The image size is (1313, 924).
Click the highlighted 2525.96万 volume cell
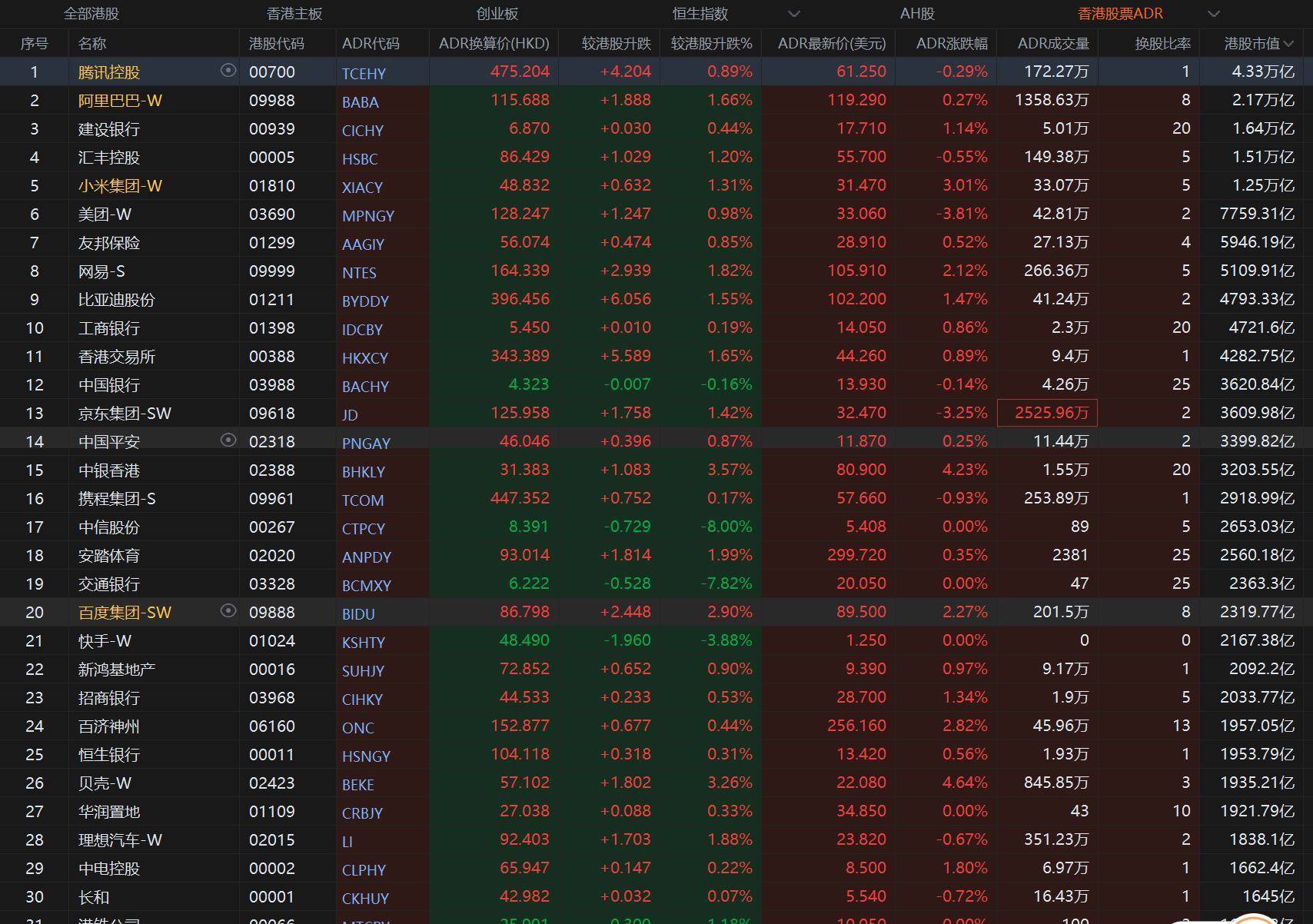(1047, 413)
